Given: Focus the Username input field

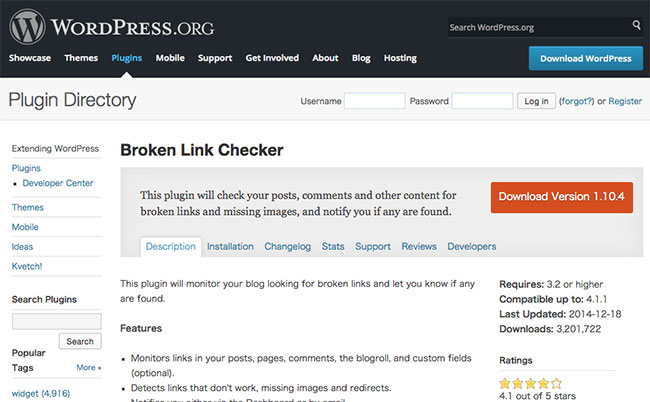Looking at the screenshot, I should [374, 101].
